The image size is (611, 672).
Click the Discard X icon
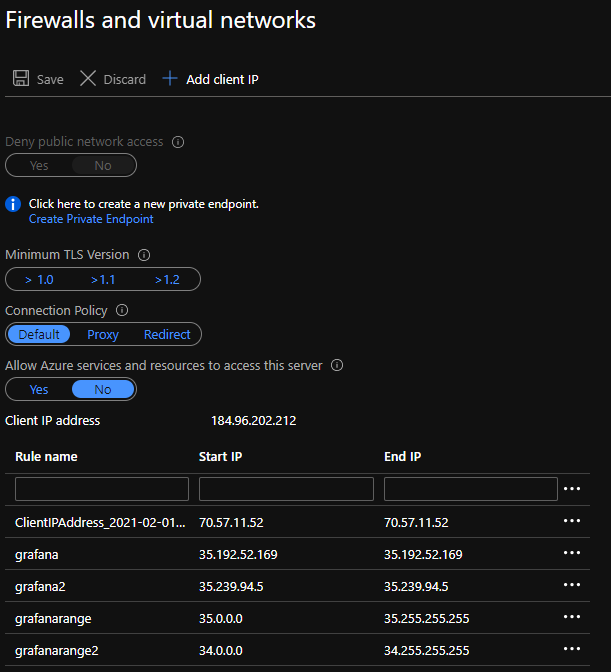click(88, 79)
